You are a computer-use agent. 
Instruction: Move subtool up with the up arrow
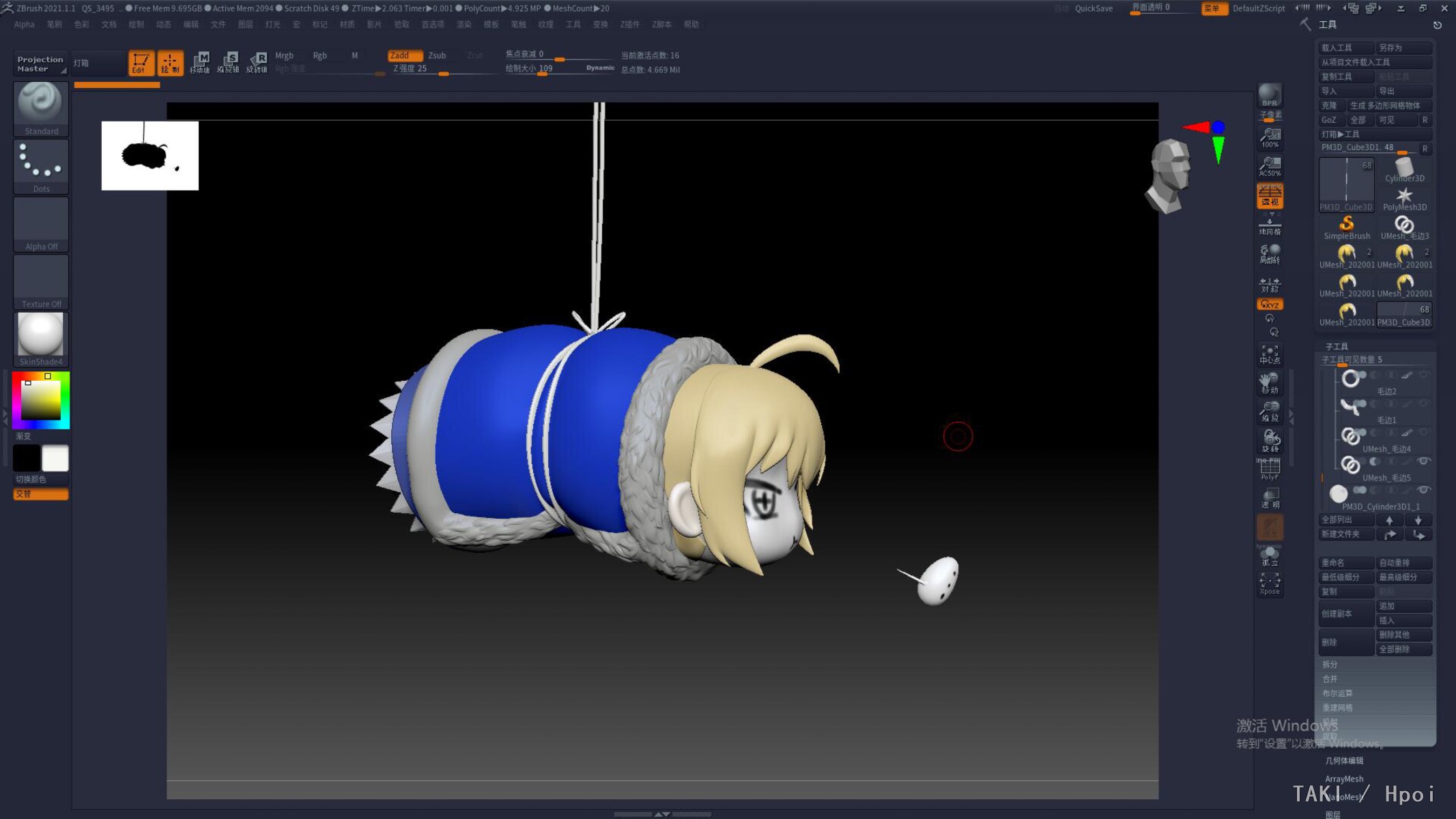pyautogui.click(x=1389, y=520)
